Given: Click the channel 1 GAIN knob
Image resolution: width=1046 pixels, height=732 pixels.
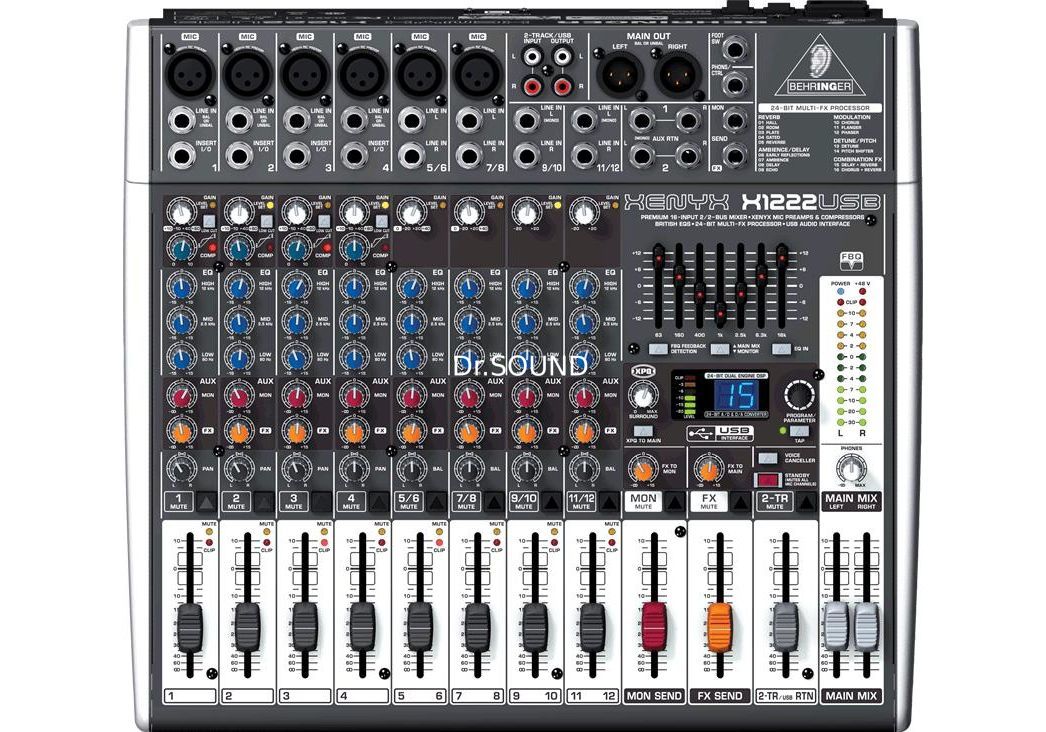Looking at the screenshot, I should point(180,214).
